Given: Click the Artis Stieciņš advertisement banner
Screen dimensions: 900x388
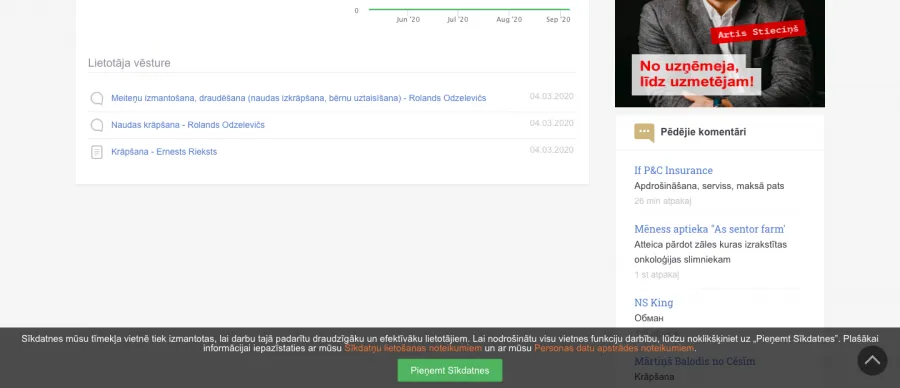Looking at the screenshot, I should pos(720,53).
